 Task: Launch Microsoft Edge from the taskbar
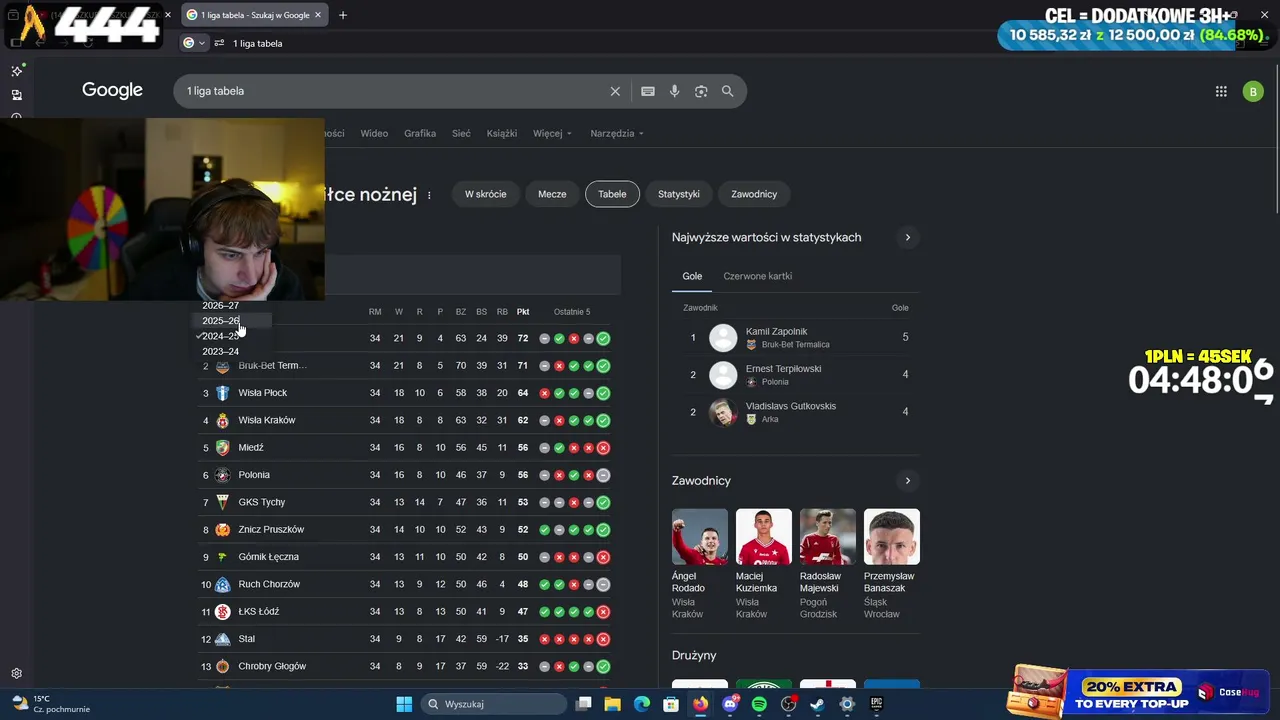[642, 704]
